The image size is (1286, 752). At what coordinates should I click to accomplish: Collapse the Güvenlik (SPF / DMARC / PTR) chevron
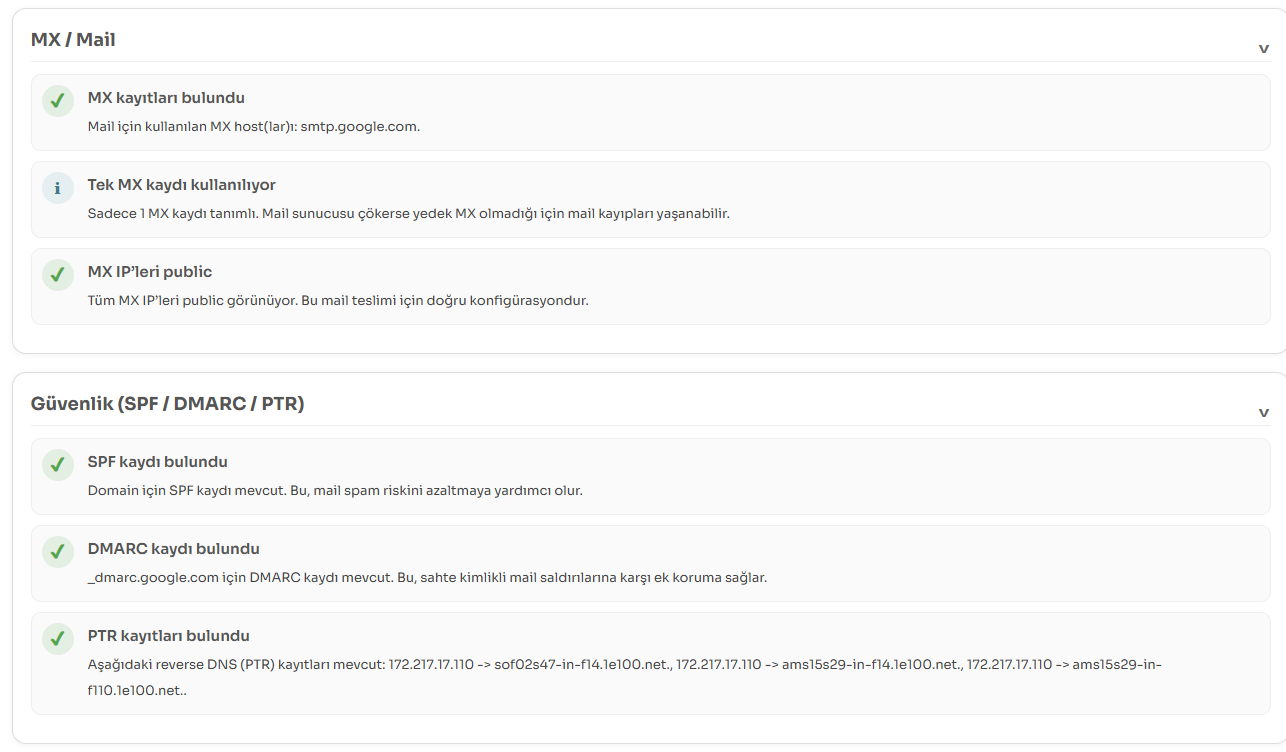(x=1264, y=412)
